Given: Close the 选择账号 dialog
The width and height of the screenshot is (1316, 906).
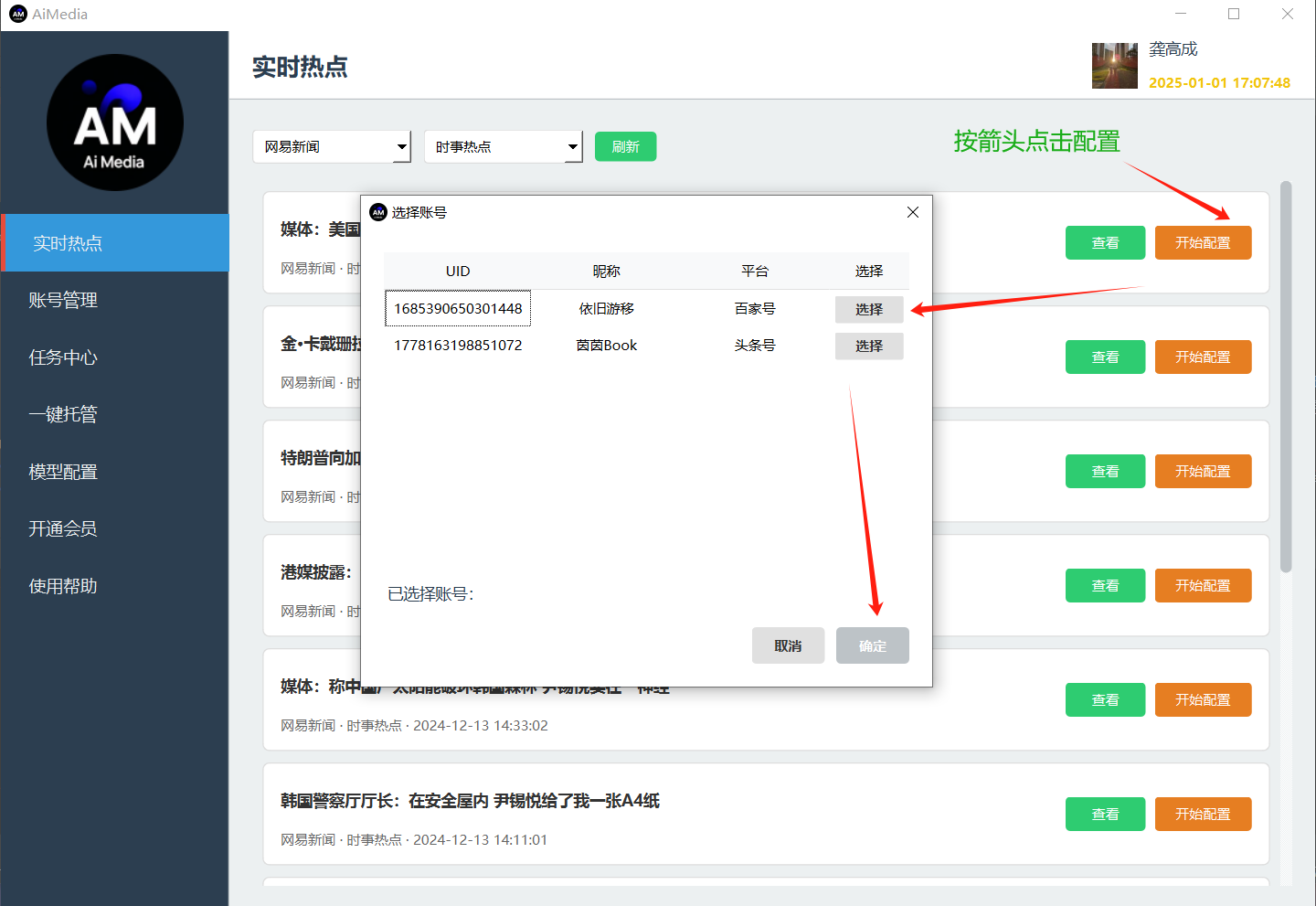Looking at the screenshot, I should (912, 212).
